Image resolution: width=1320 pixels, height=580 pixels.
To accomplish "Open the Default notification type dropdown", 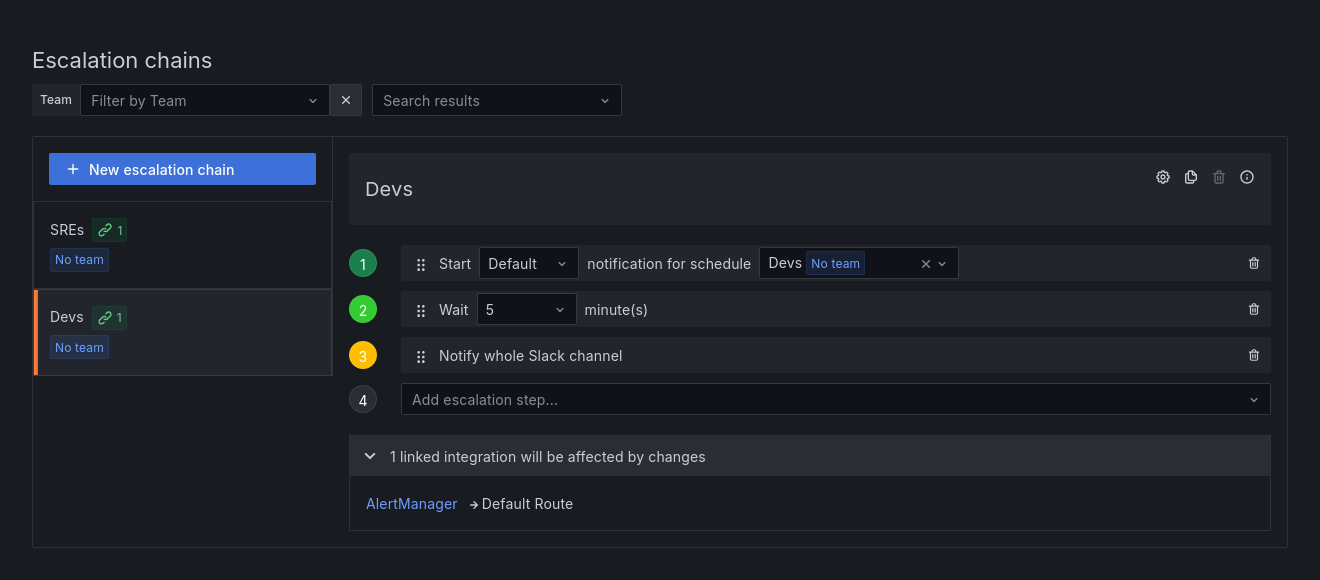I will pyautogui.click(x=528, y=263).
